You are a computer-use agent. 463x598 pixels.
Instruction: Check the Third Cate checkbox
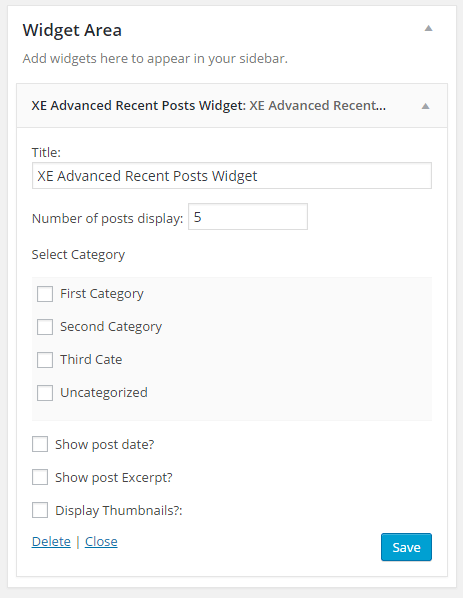[45, 360]
